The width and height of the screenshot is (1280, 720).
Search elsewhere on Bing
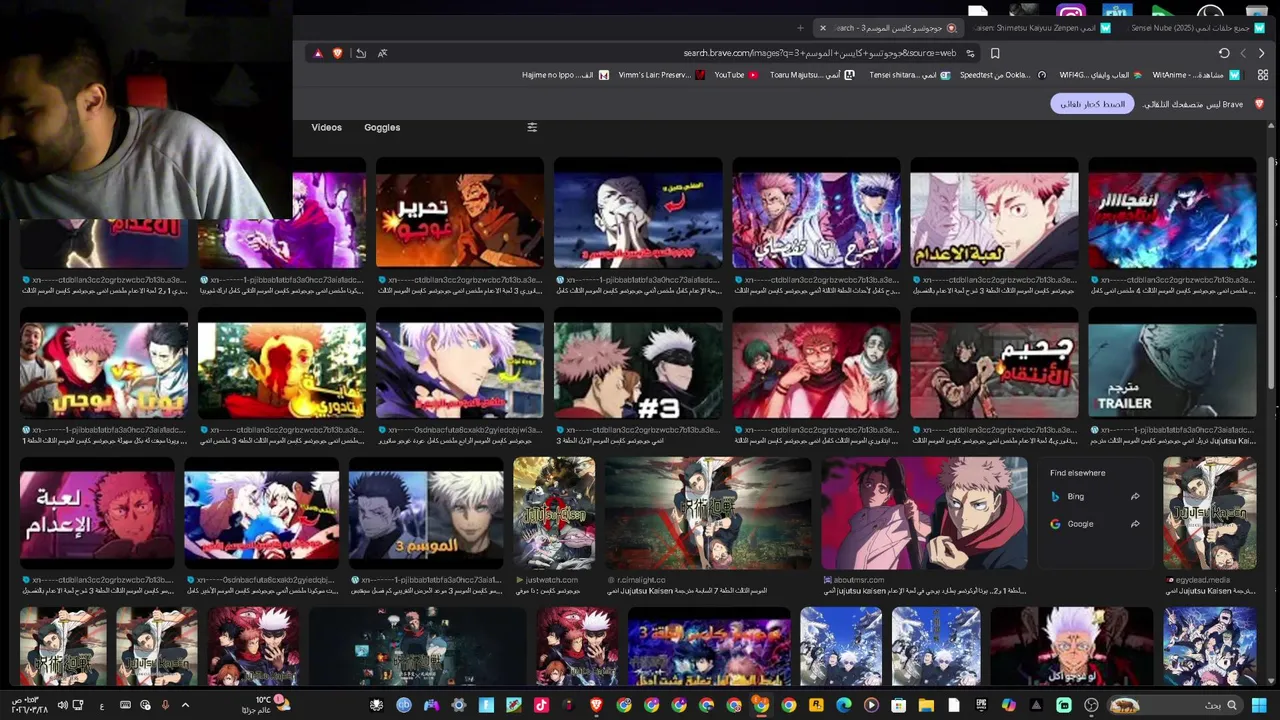pyautogui.click(x=1095, y=496)
